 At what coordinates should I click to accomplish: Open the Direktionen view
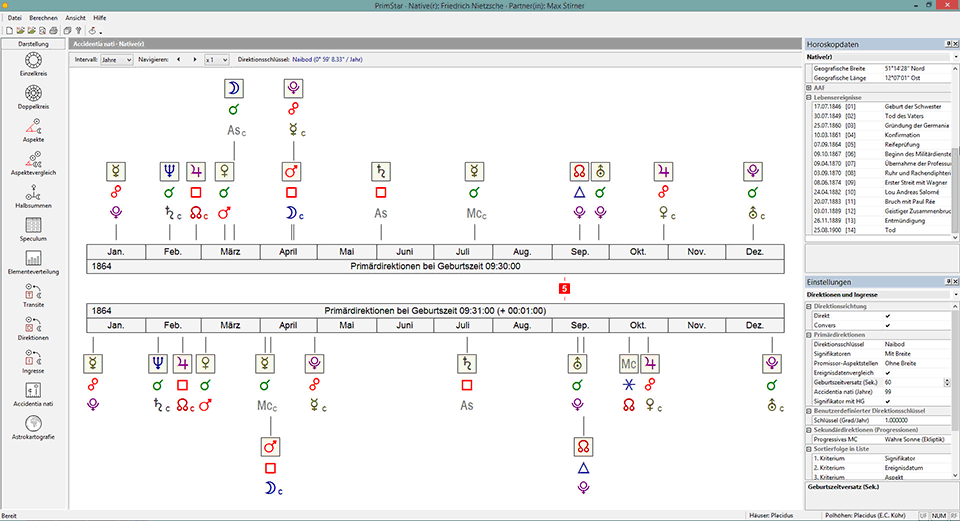33,328
